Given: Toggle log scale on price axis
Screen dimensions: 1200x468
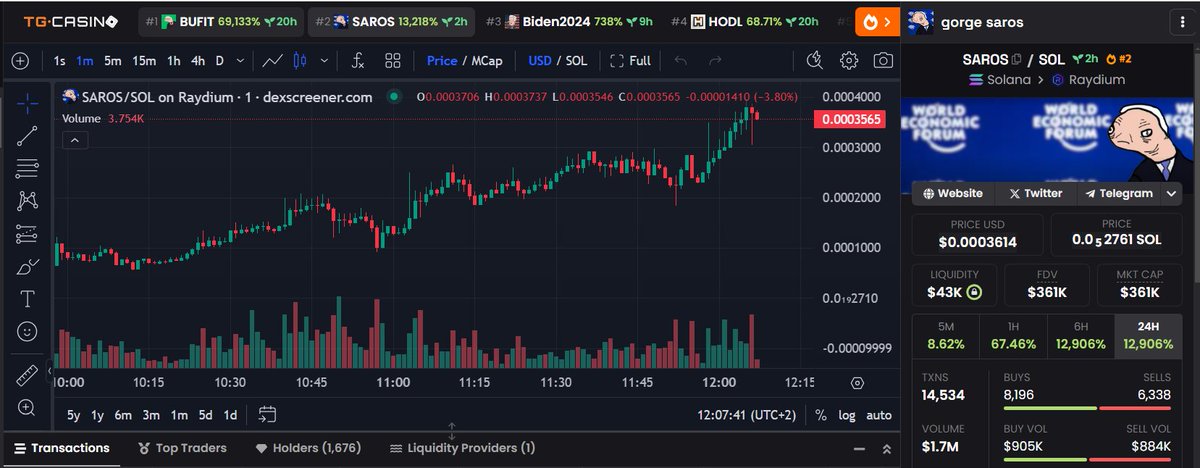Looking at the screenshot, I should click(x=847, y=414).
